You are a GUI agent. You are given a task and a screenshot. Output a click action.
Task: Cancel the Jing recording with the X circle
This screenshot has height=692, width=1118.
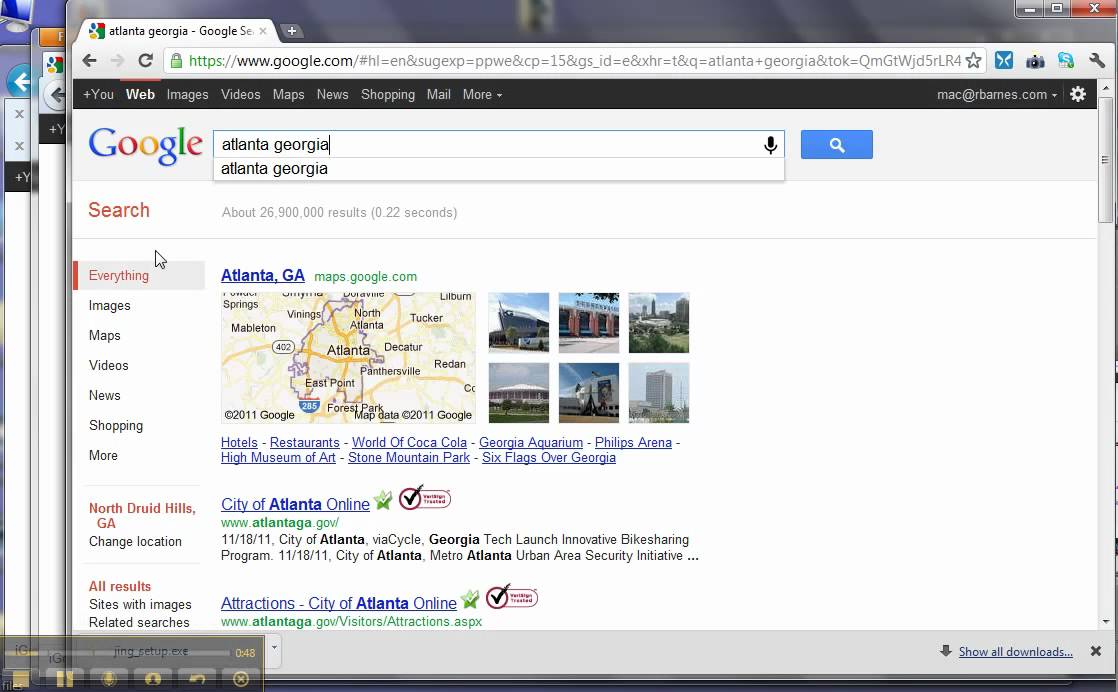[x=241, y=679]
